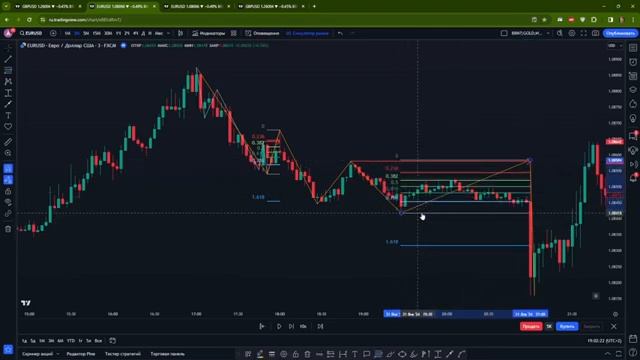Toggle the market replay simulator button

(307, 33)
